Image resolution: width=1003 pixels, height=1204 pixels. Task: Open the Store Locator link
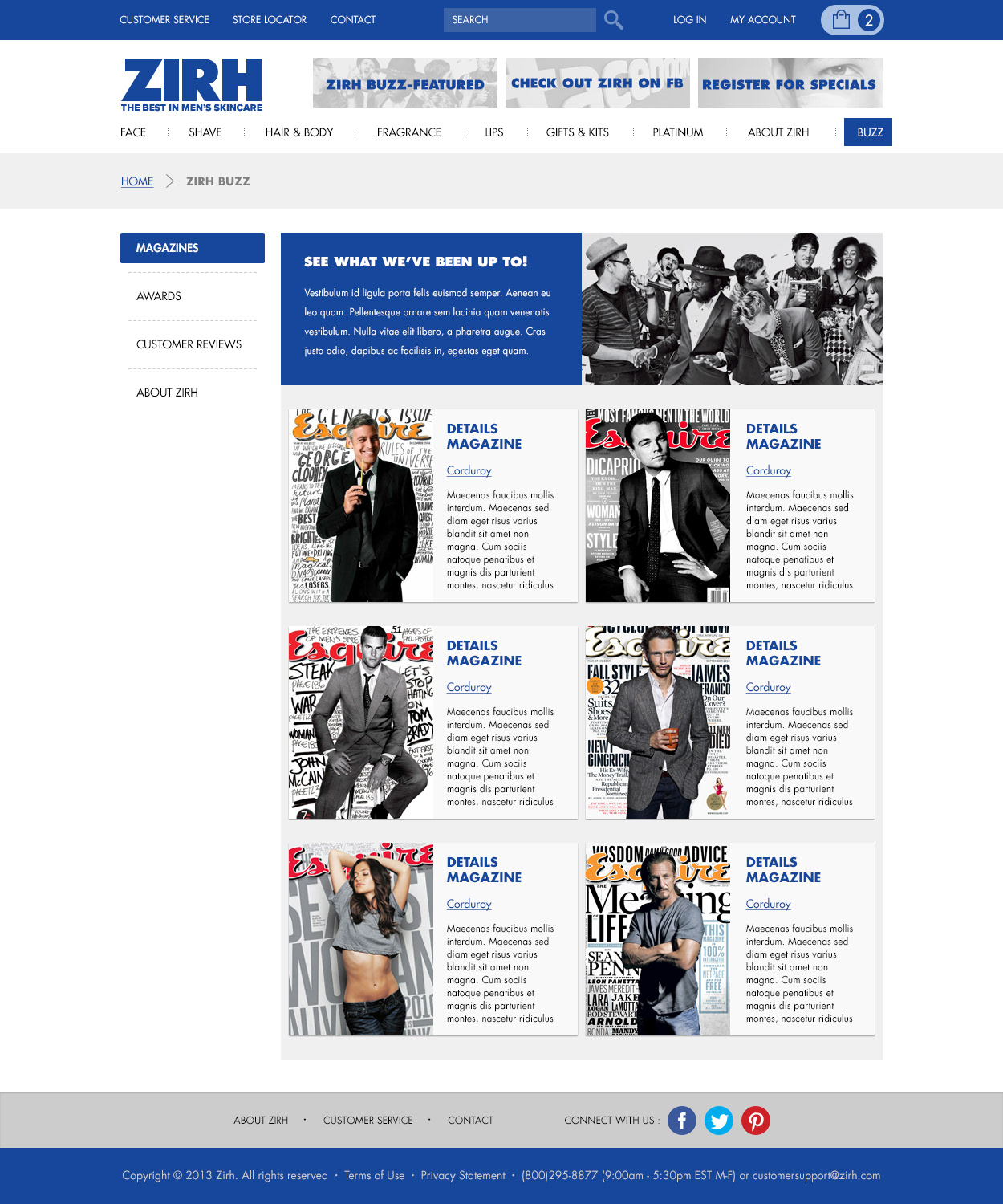click(x=270, y=20)
